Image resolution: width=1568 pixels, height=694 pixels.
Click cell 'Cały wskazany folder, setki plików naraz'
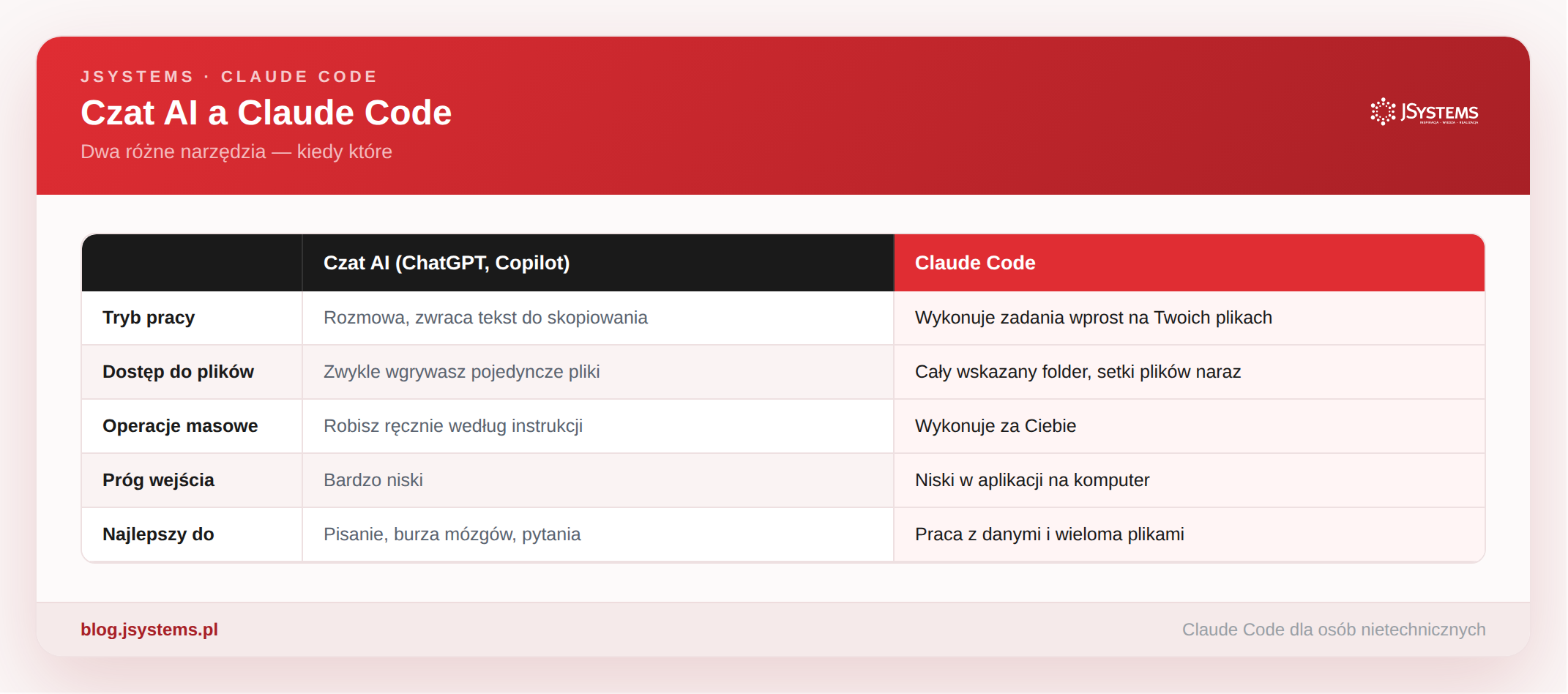1190,372
